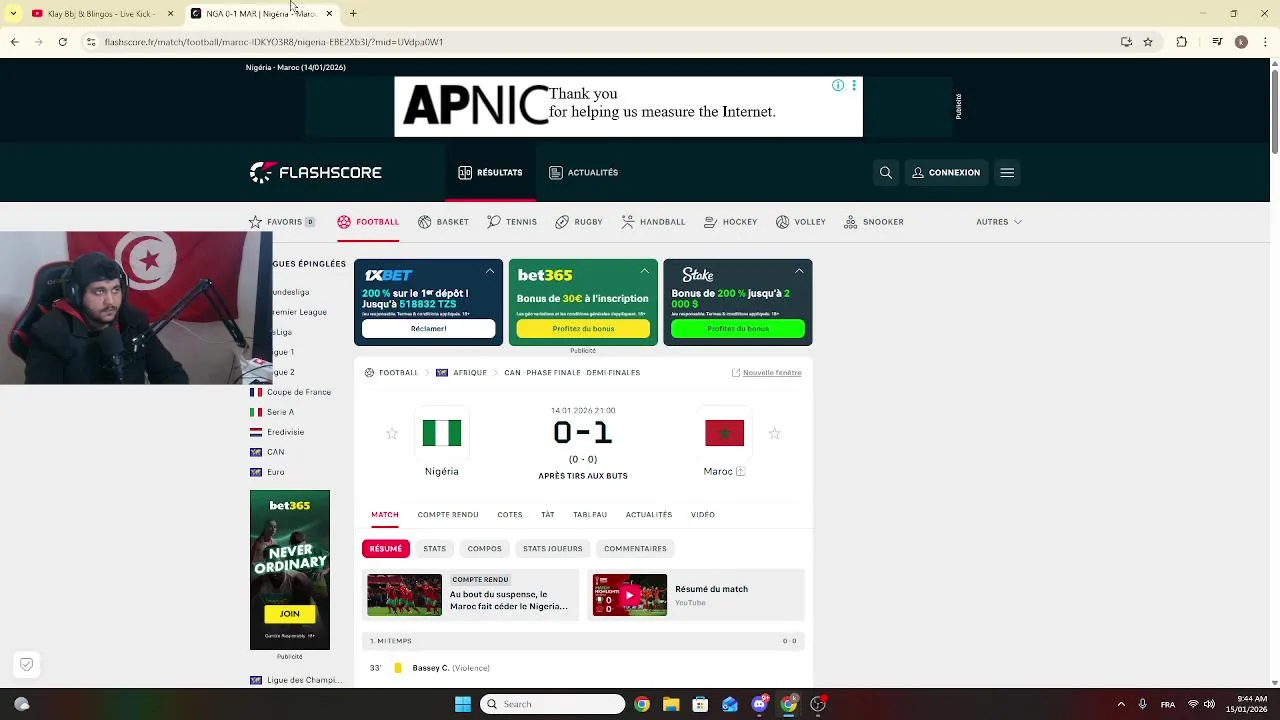Click the browser address bar URL

pos(274,42)
